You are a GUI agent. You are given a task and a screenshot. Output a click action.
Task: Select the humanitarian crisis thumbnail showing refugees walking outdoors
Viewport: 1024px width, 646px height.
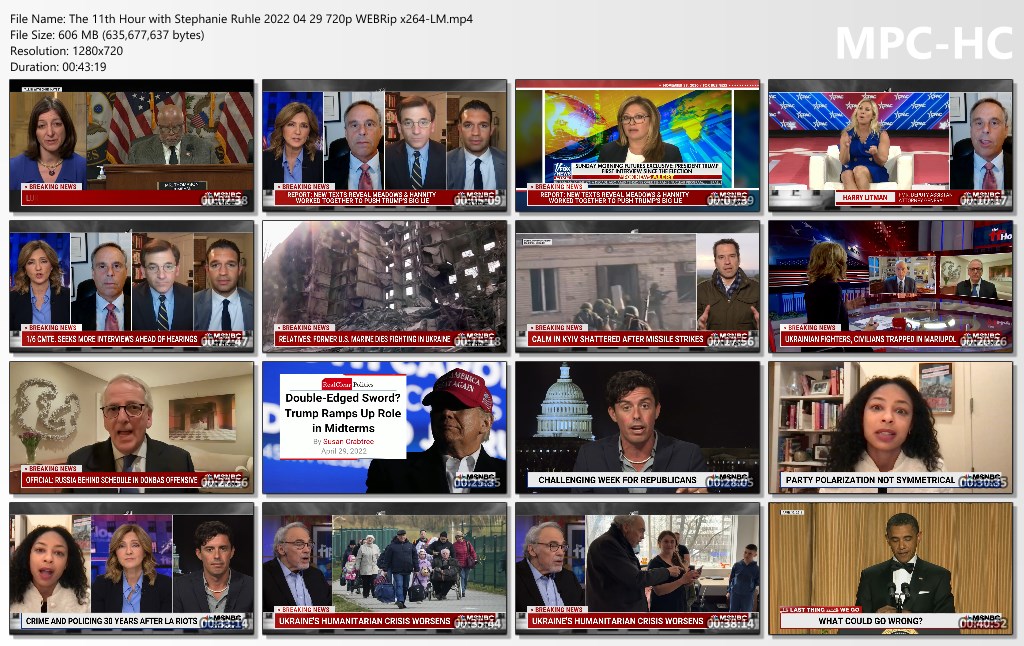click(385, 568)
